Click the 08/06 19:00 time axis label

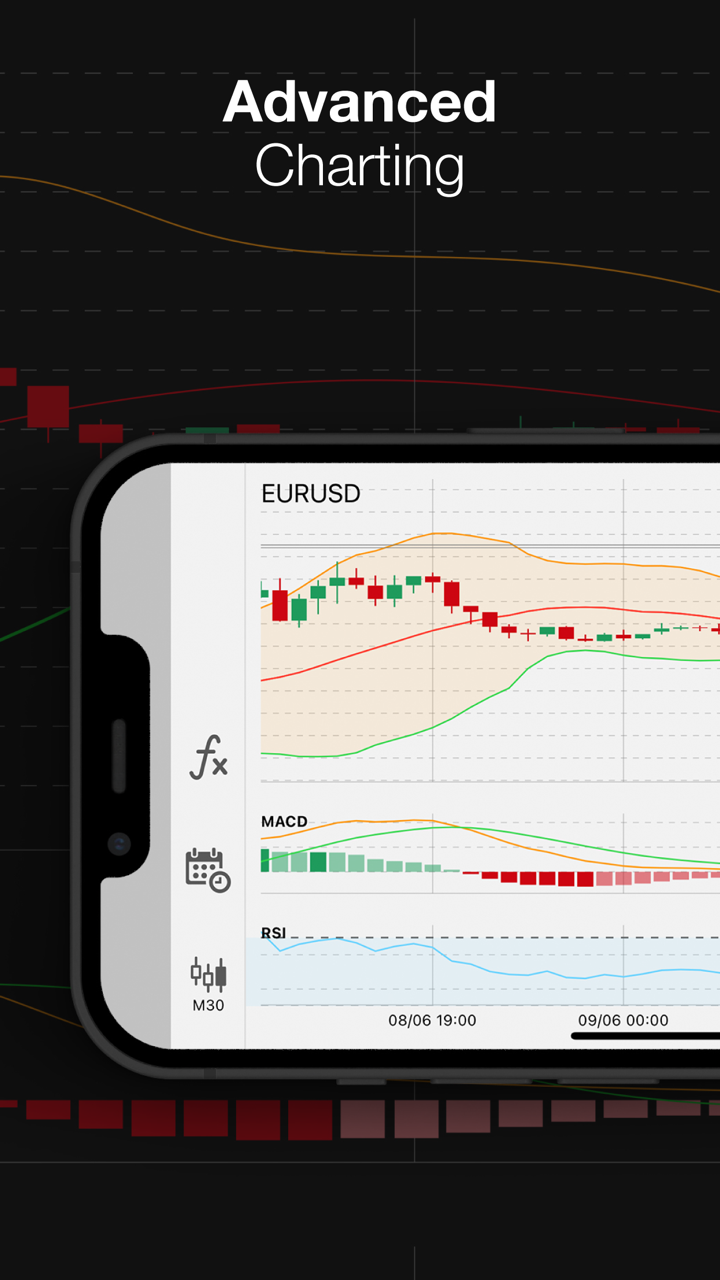click(x=432, y=1021)
